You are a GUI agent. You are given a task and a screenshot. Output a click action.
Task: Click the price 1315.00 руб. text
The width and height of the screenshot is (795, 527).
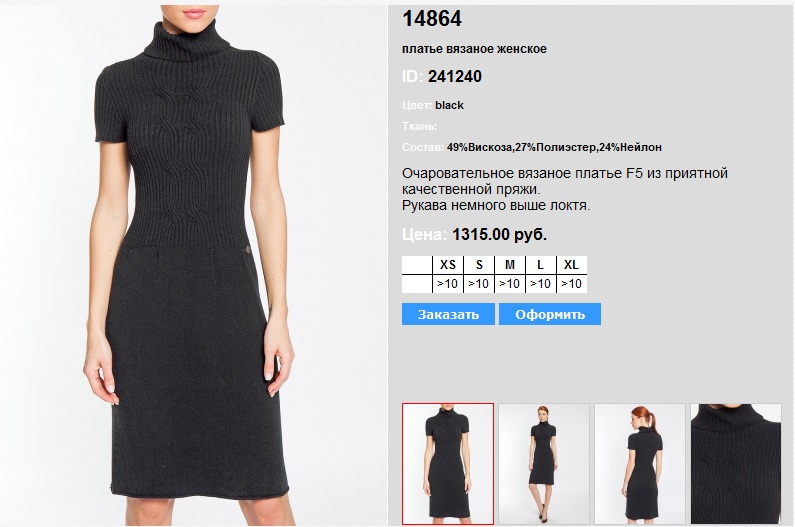[499, 234]
